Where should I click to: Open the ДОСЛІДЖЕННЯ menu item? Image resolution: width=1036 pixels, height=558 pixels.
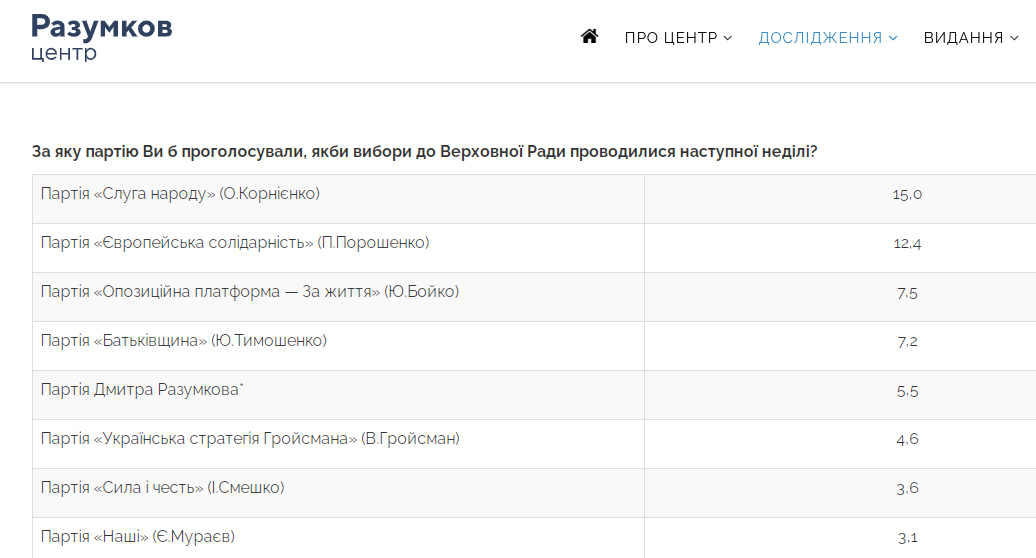(x=828, y=38)
